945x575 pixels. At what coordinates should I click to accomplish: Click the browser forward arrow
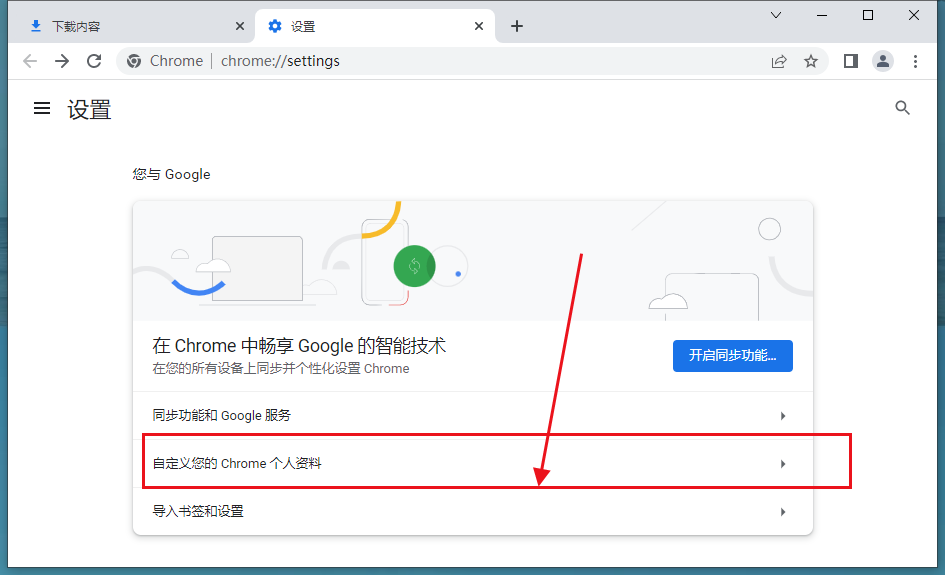[62, 61]
